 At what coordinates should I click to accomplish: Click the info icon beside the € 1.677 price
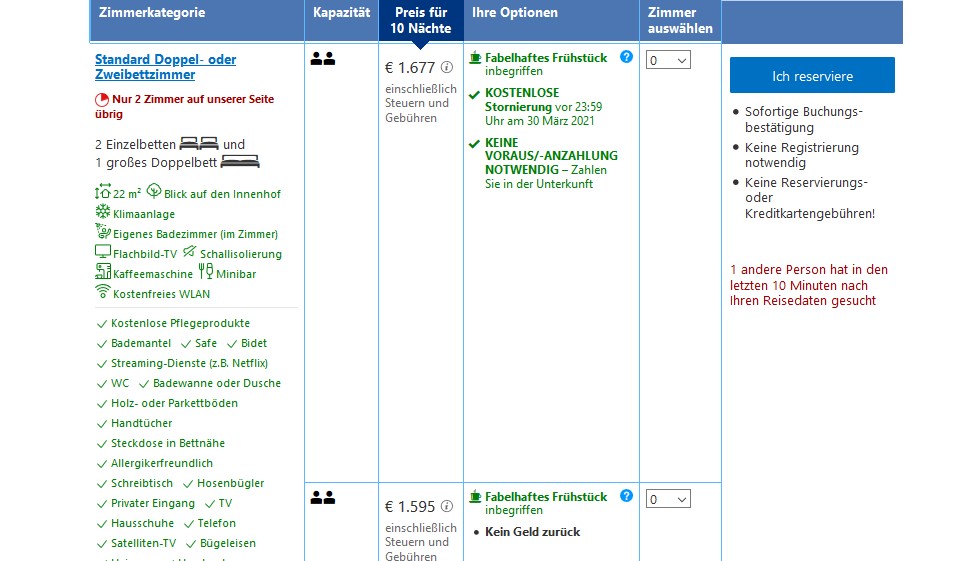tap(447, 68)
